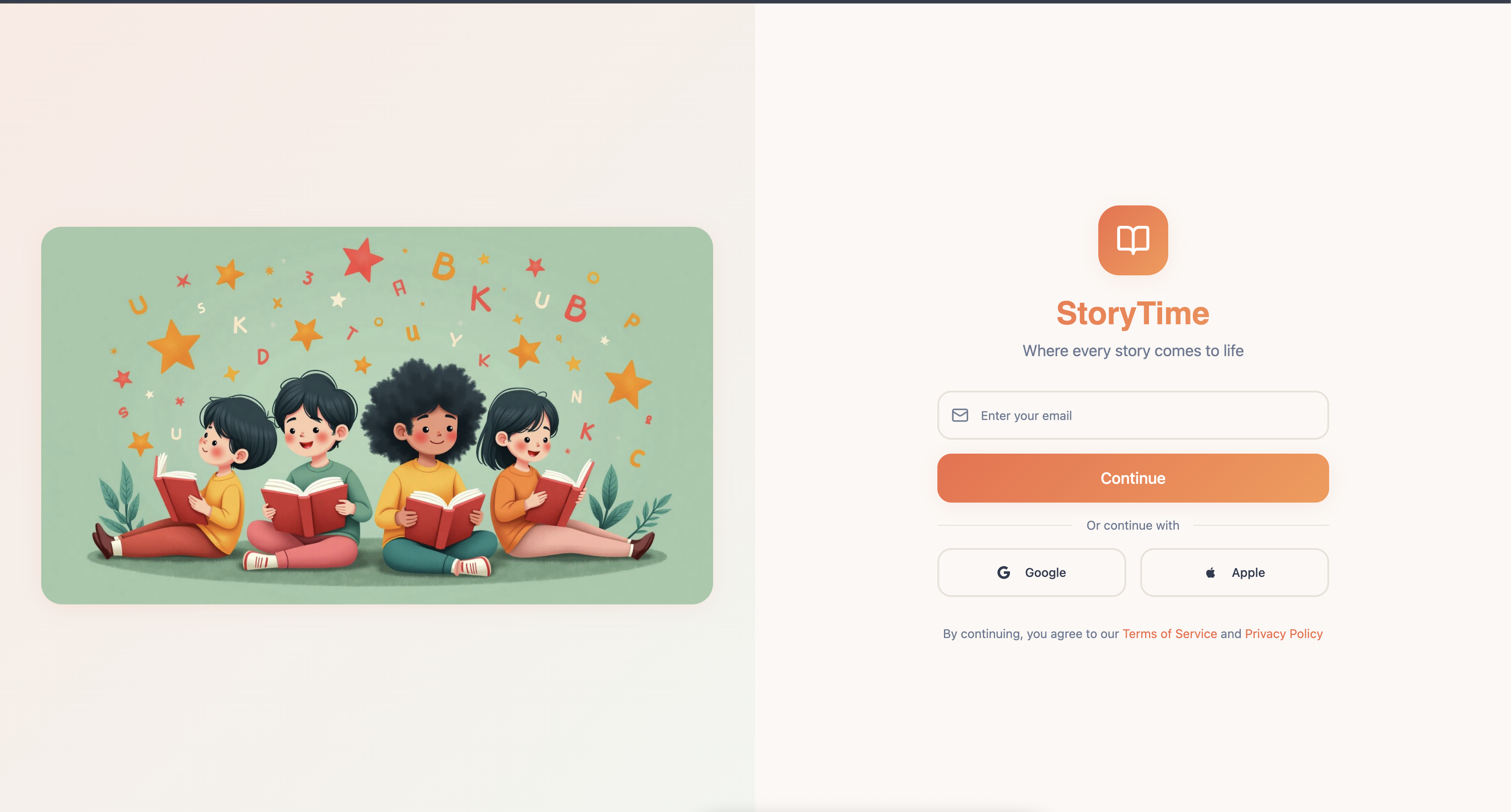The image size is (1511, 812).
Task: Open the Terms of Service link
Action: [x=1169, y=634]
